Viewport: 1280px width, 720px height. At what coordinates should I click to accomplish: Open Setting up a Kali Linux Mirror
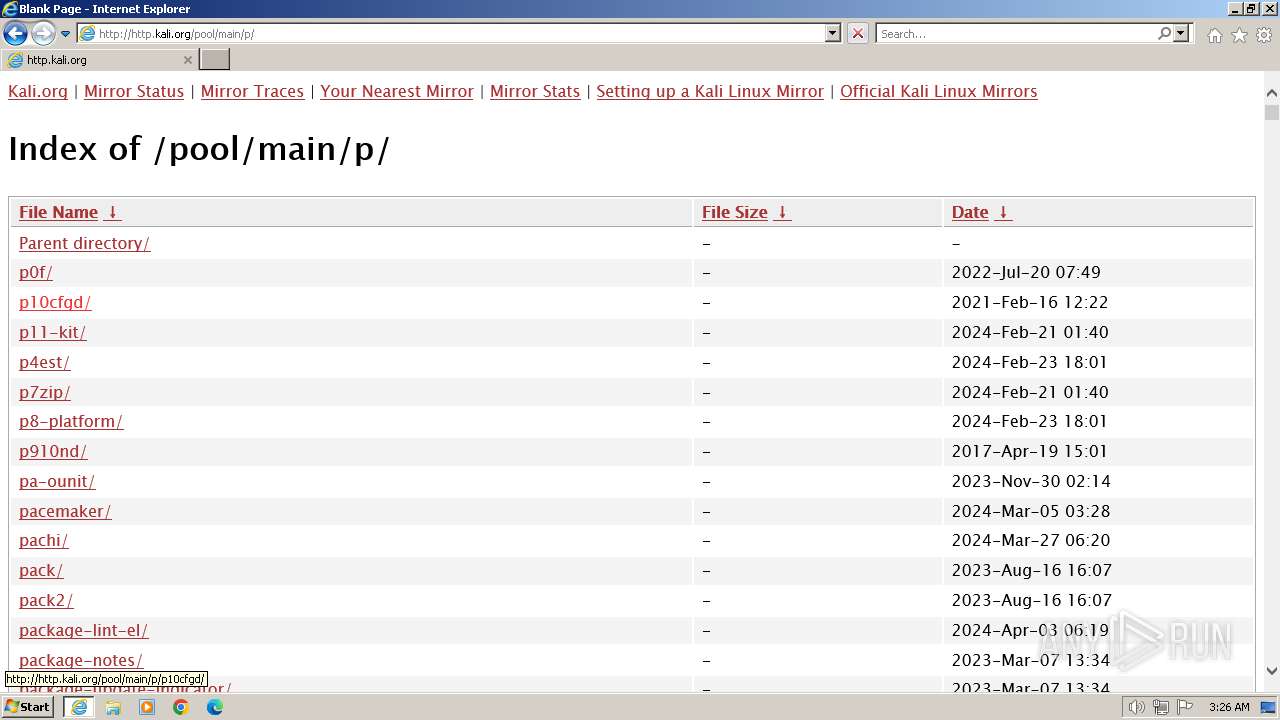tap(710, 91)
